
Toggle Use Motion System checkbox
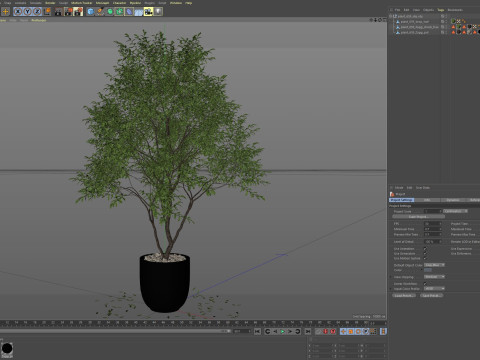425,258
